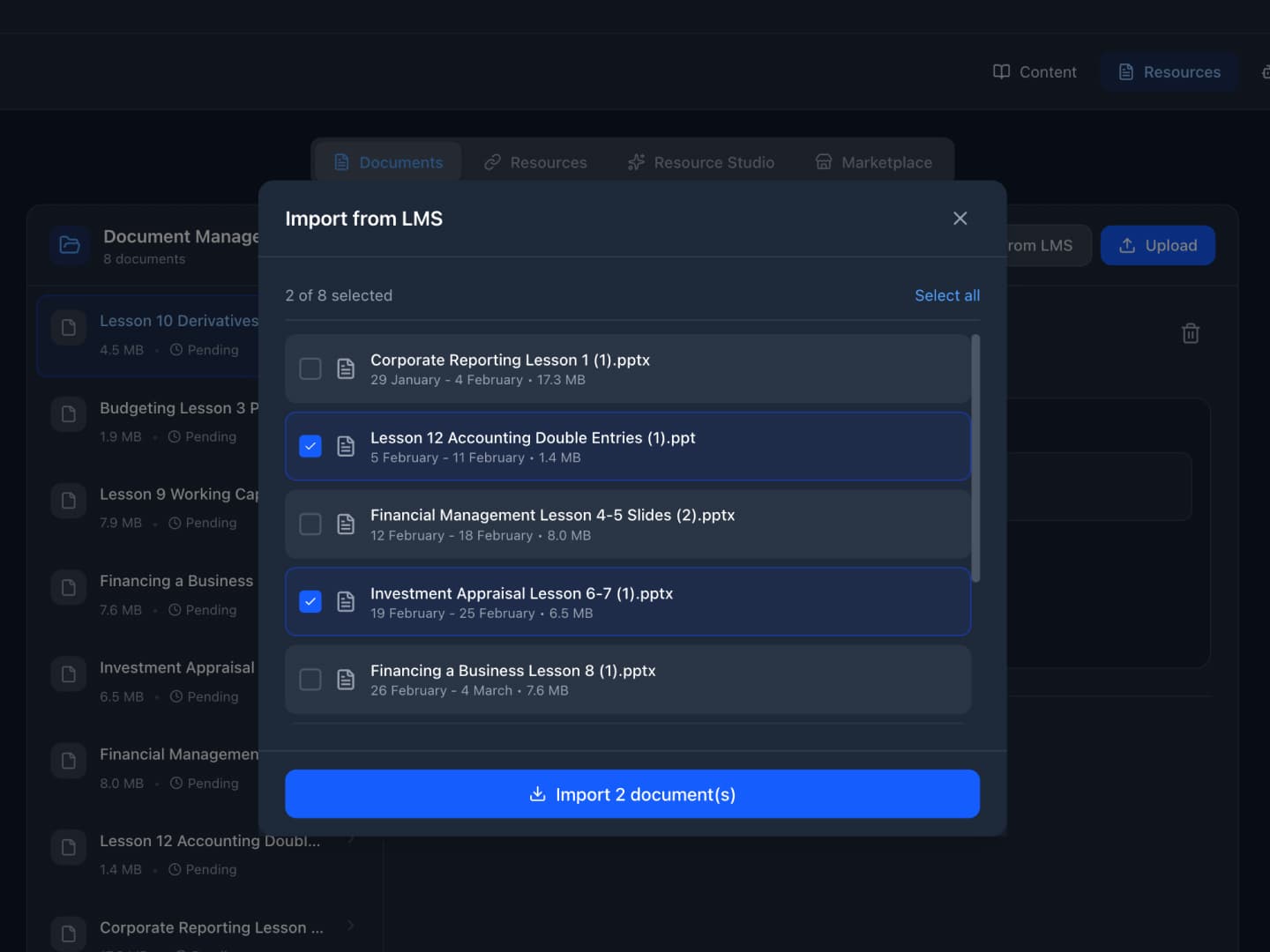The height and width of the screenshot is (952, 1270).
Task: Click Select all in the import dialog
Action: click(946, 295)
